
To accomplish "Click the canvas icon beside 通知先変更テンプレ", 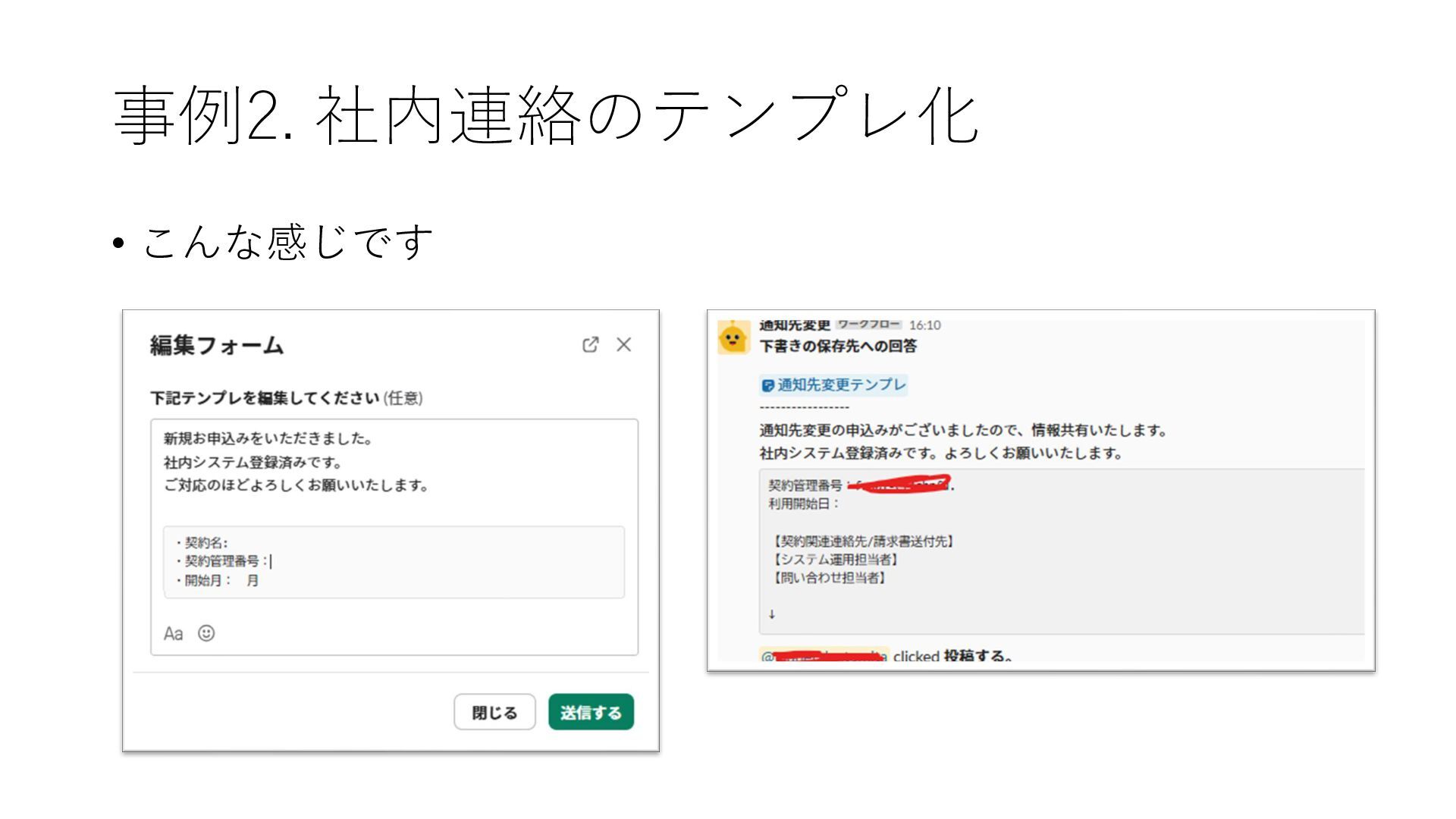I will [x=767, y=386].
